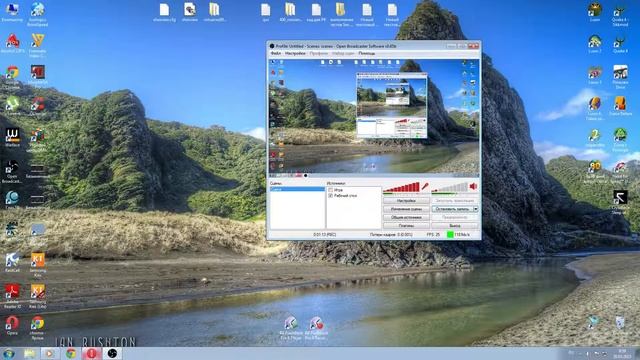Open the Recycle Bin on desktop
640x360 pixels.
click(x=620, y=322)
